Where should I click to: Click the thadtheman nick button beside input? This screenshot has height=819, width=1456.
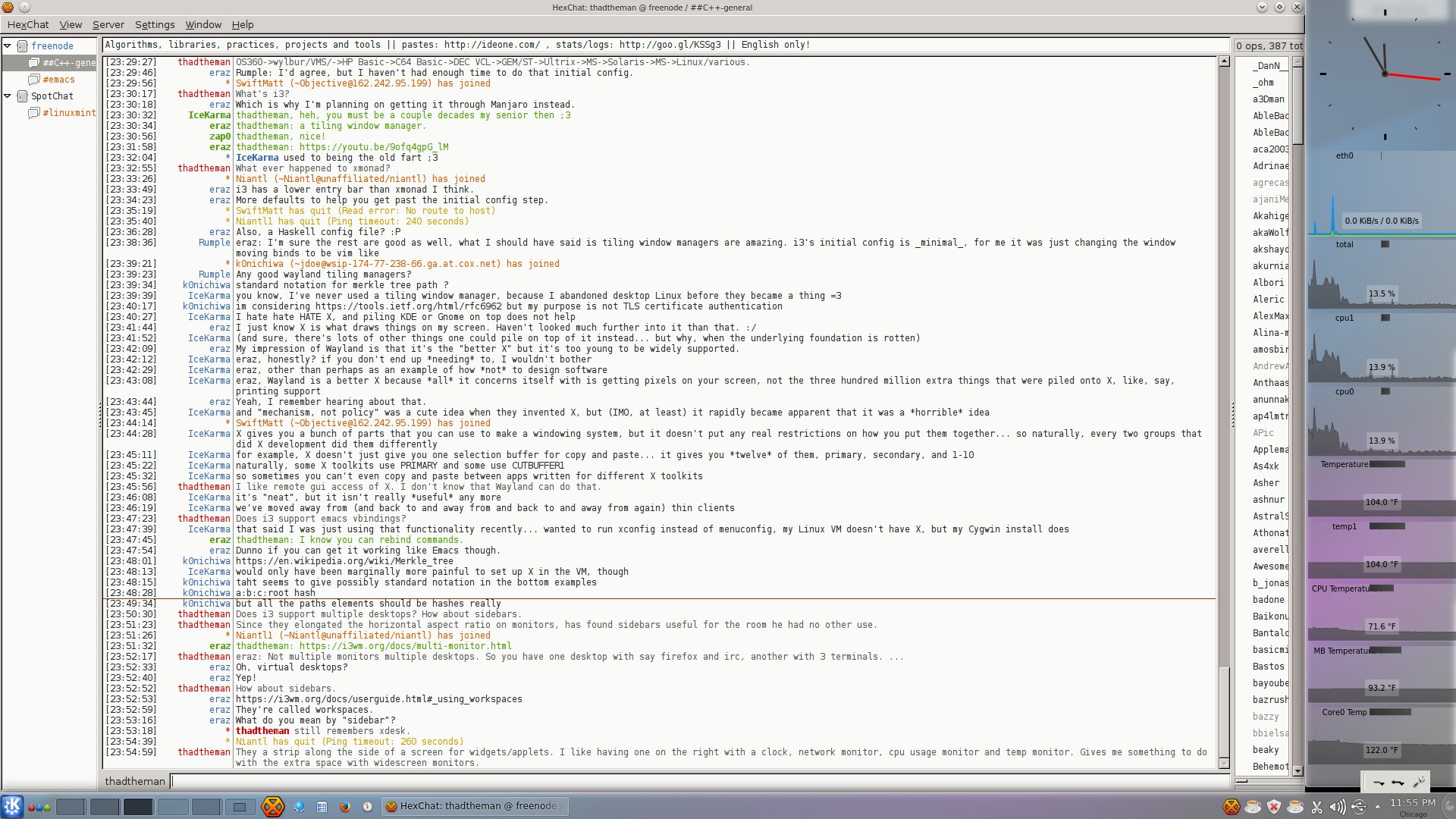pyautogui.click(x=135, y=781)
